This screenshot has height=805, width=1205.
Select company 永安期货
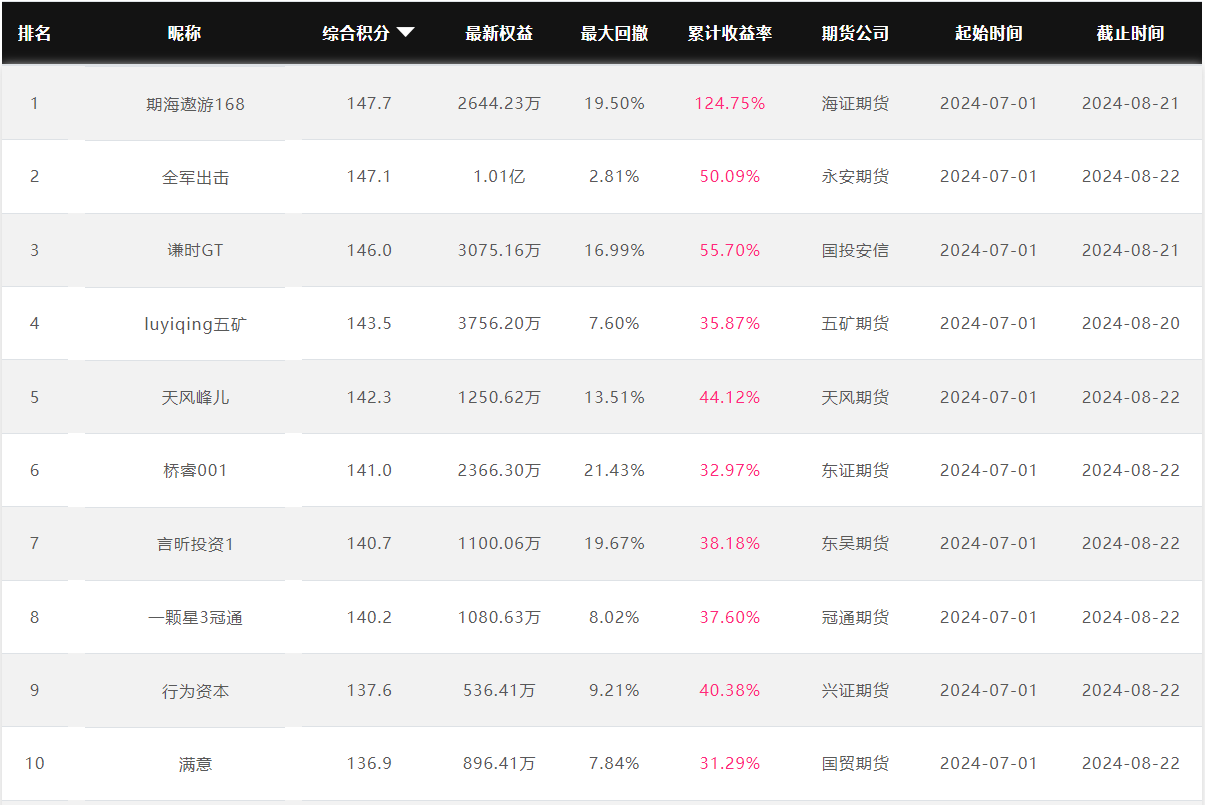tap(855, 176)
